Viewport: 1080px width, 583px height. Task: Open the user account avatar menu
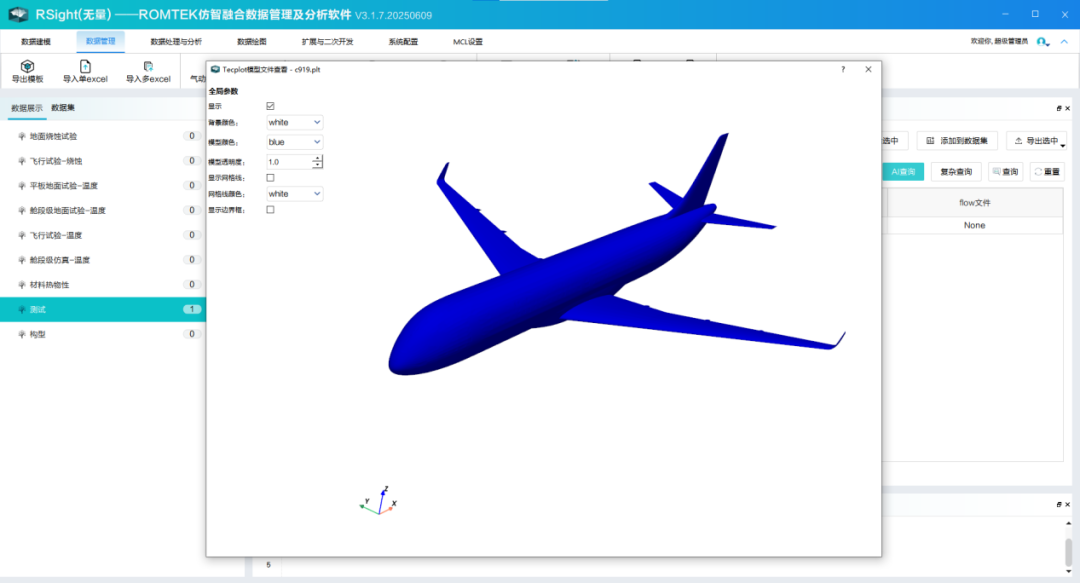1042,42
